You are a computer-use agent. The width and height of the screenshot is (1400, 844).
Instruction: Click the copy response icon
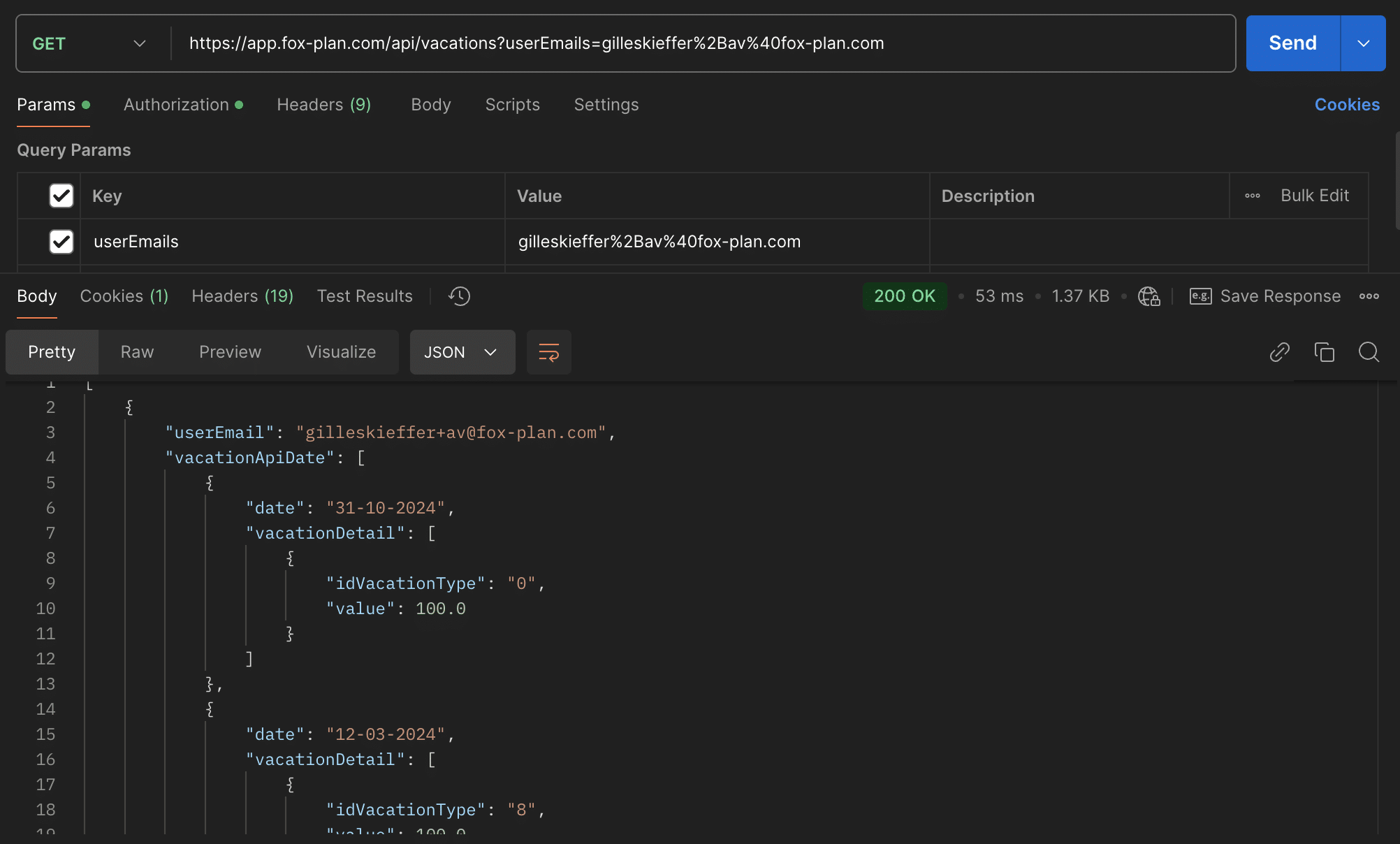(x=1324, y=352)
